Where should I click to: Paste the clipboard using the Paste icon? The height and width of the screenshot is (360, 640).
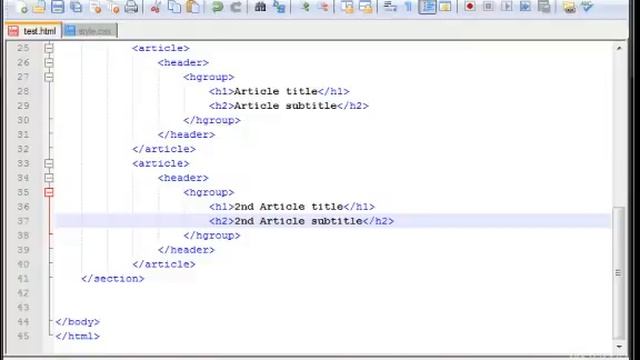[193, 7]
